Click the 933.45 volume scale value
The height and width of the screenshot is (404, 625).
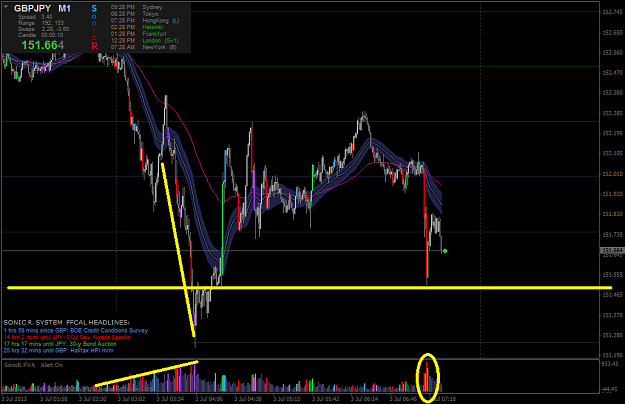coord(611,364)
